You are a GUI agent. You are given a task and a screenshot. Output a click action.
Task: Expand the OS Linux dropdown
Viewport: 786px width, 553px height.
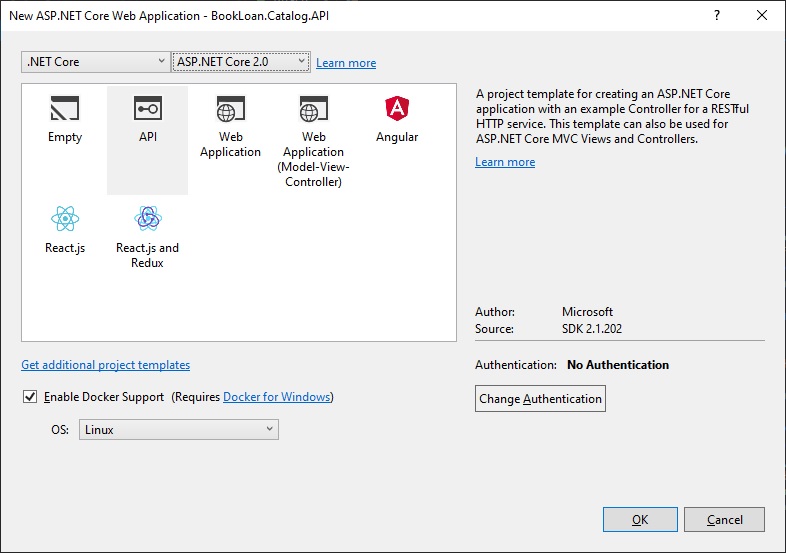(179, 430)
